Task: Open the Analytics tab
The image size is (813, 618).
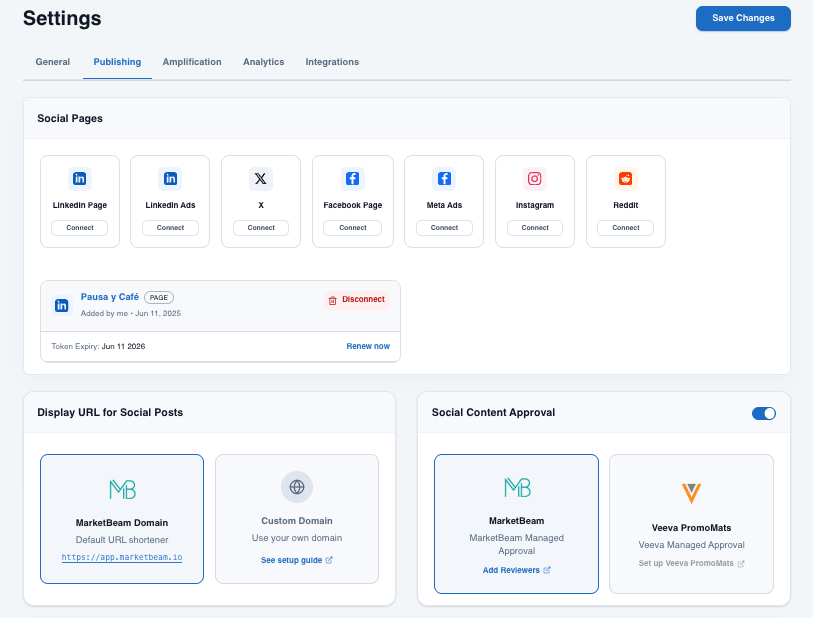Action: click(263, 62)
